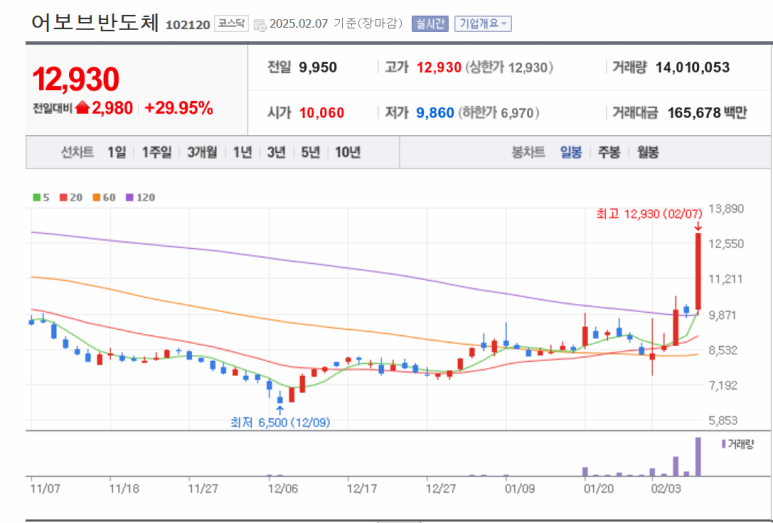773x523 pixels.
Task: Select the 3개월 line chart tab
Action: point(202,152)
